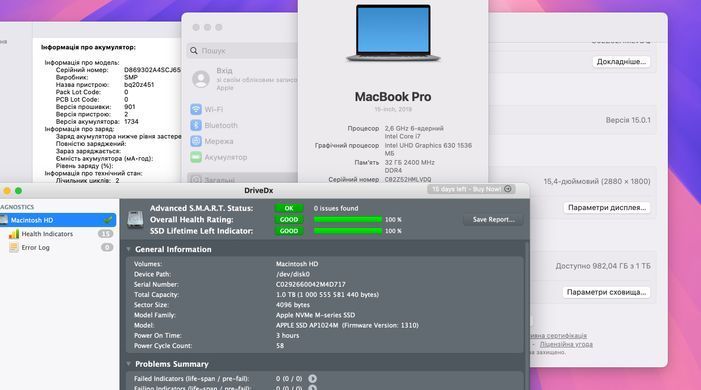Click 'Power On Time' value 3 hours
Screen dimensions: 701x390
tap(287, 335)
